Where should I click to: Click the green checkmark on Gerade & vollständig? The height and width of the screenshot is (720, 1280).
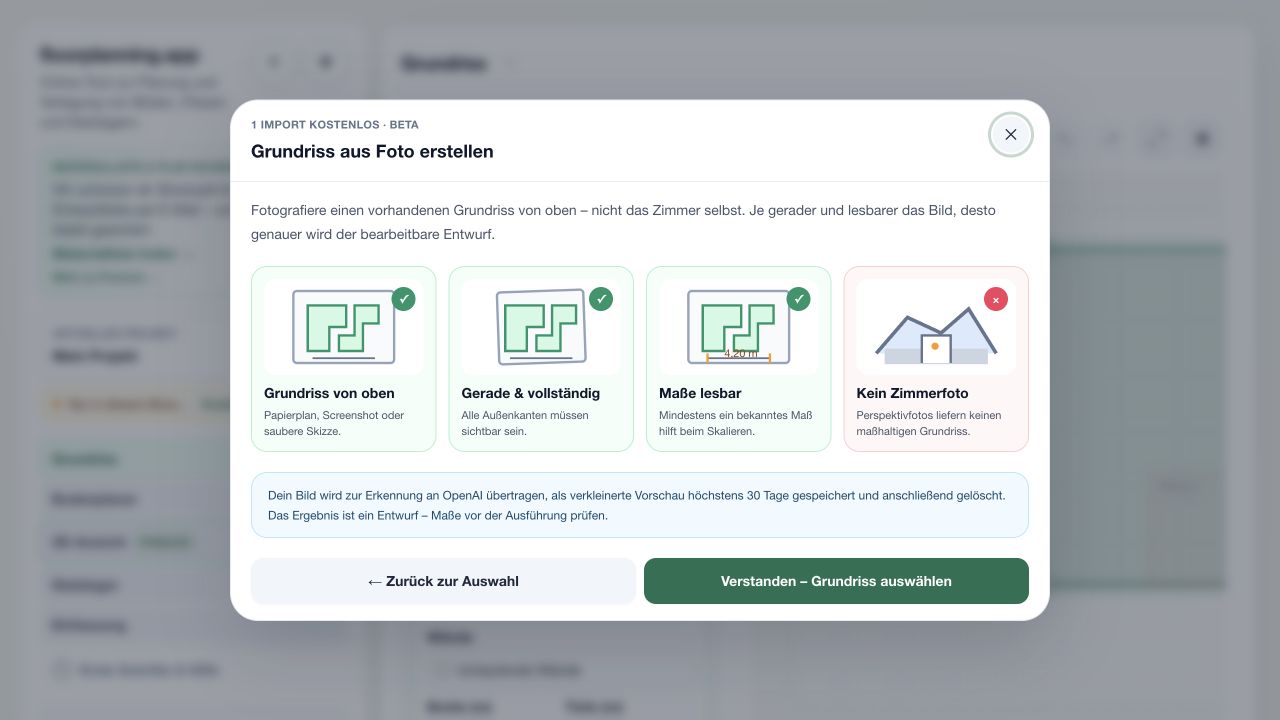[601, 299]
